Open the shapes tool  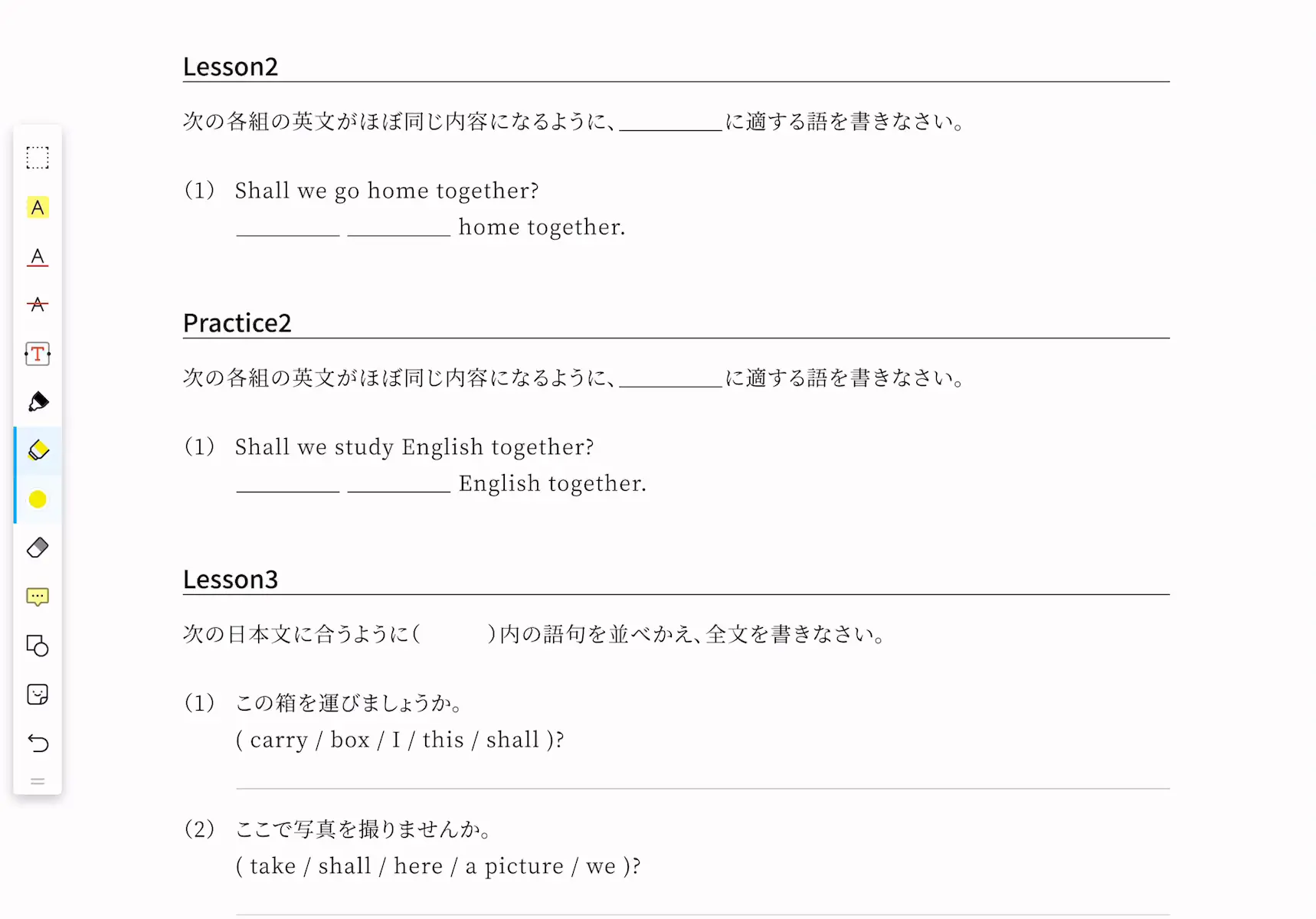[x=38, y=646]
